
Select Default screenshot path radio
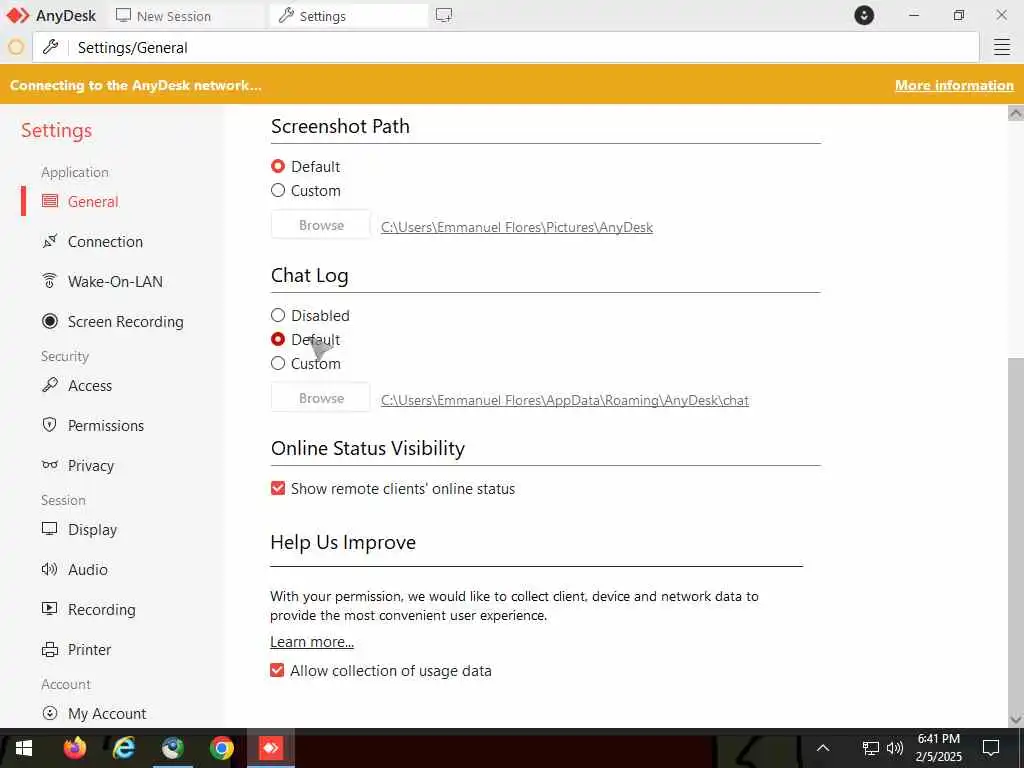pos(278,166)
